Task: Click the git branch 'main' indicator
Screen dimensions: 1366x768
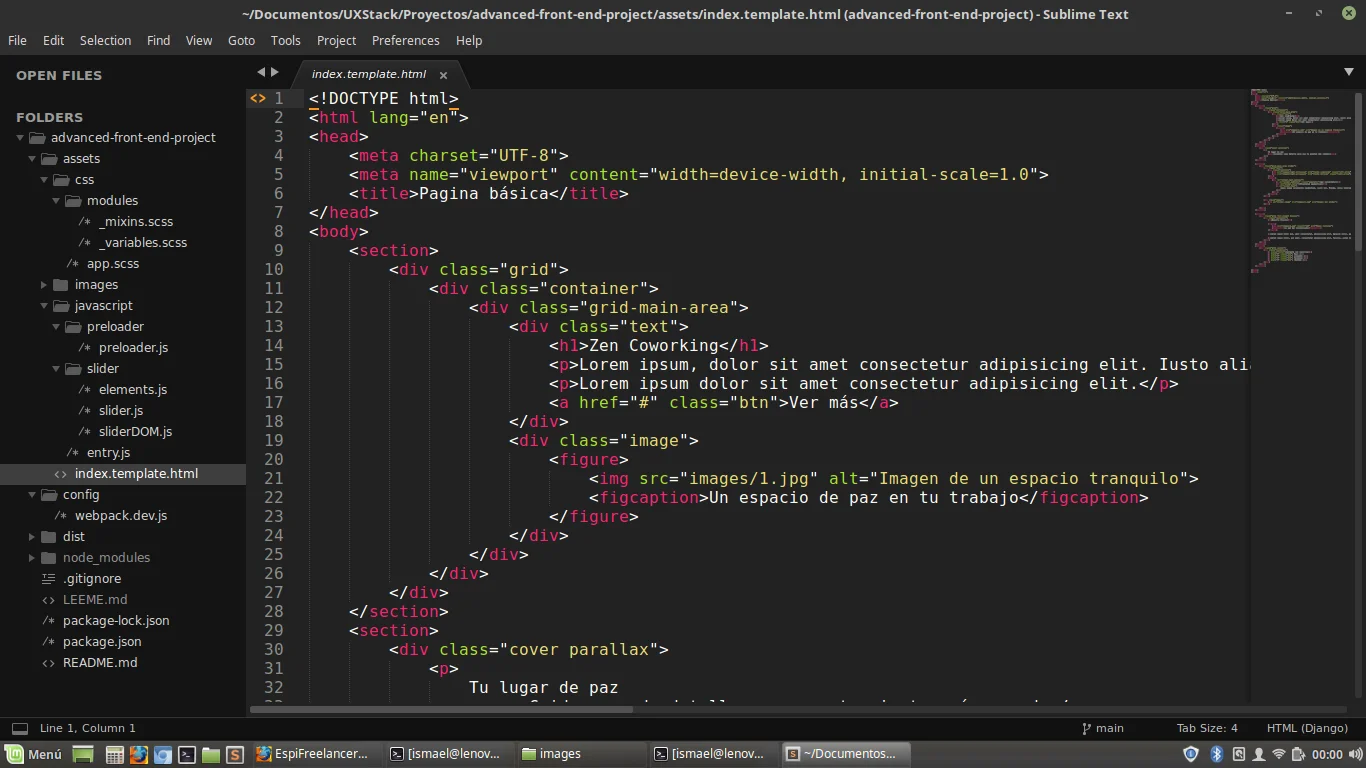Action: [x=1103, y=729]
